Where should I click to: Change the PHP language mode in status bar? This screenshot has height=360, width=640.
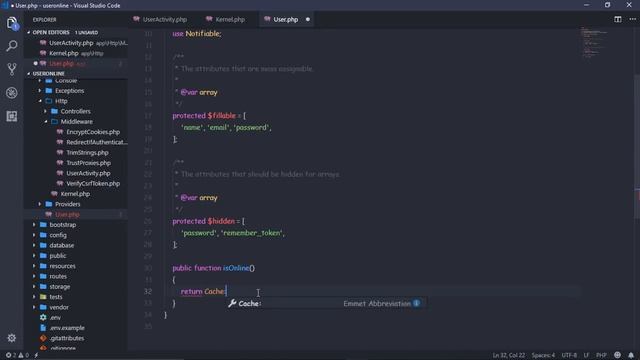(601, 355)
